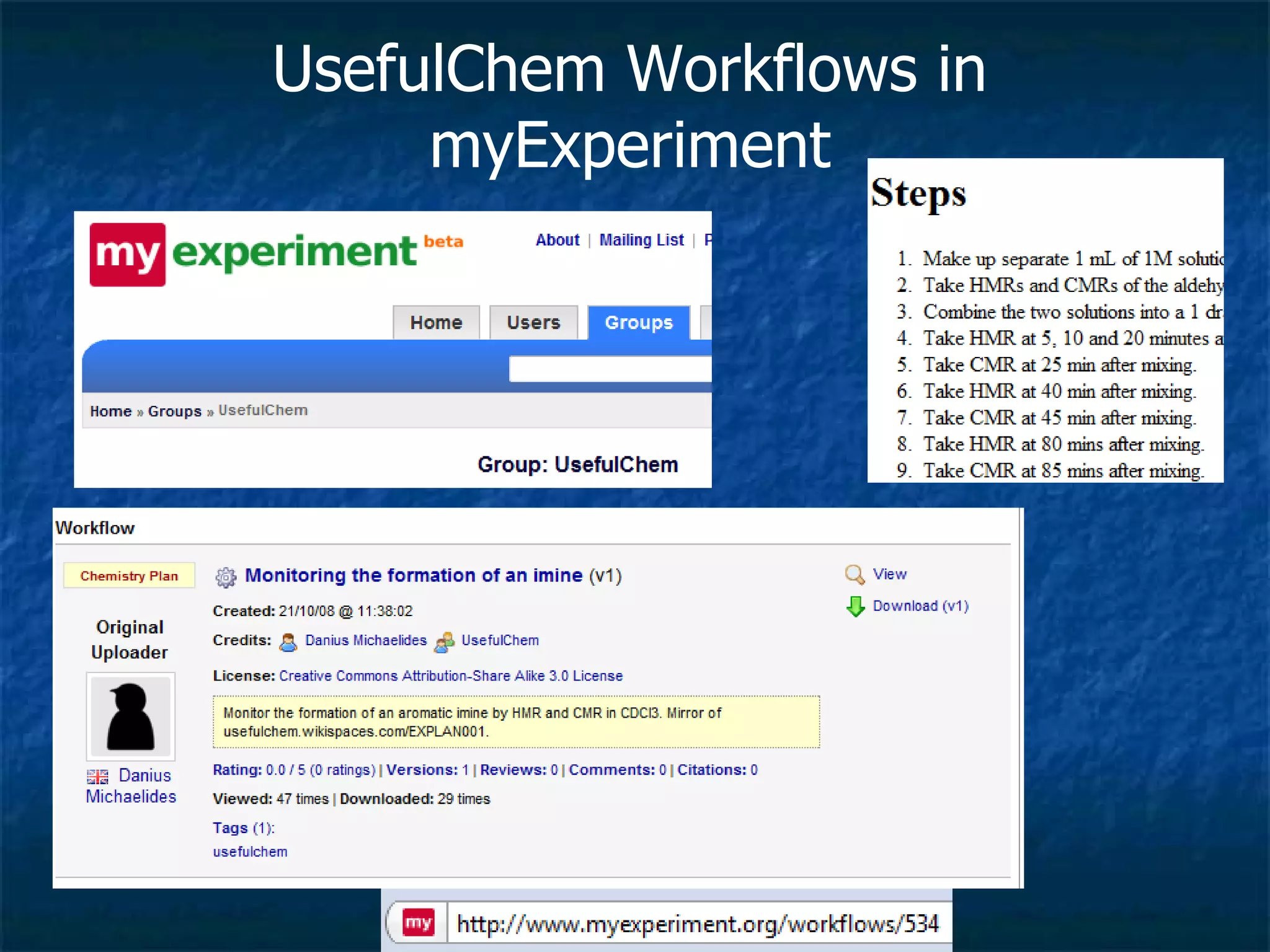Open Danius Michaelides credit link
Image resolution: width=1270 pixels, height=952 pixels.
tap(366, 640)
